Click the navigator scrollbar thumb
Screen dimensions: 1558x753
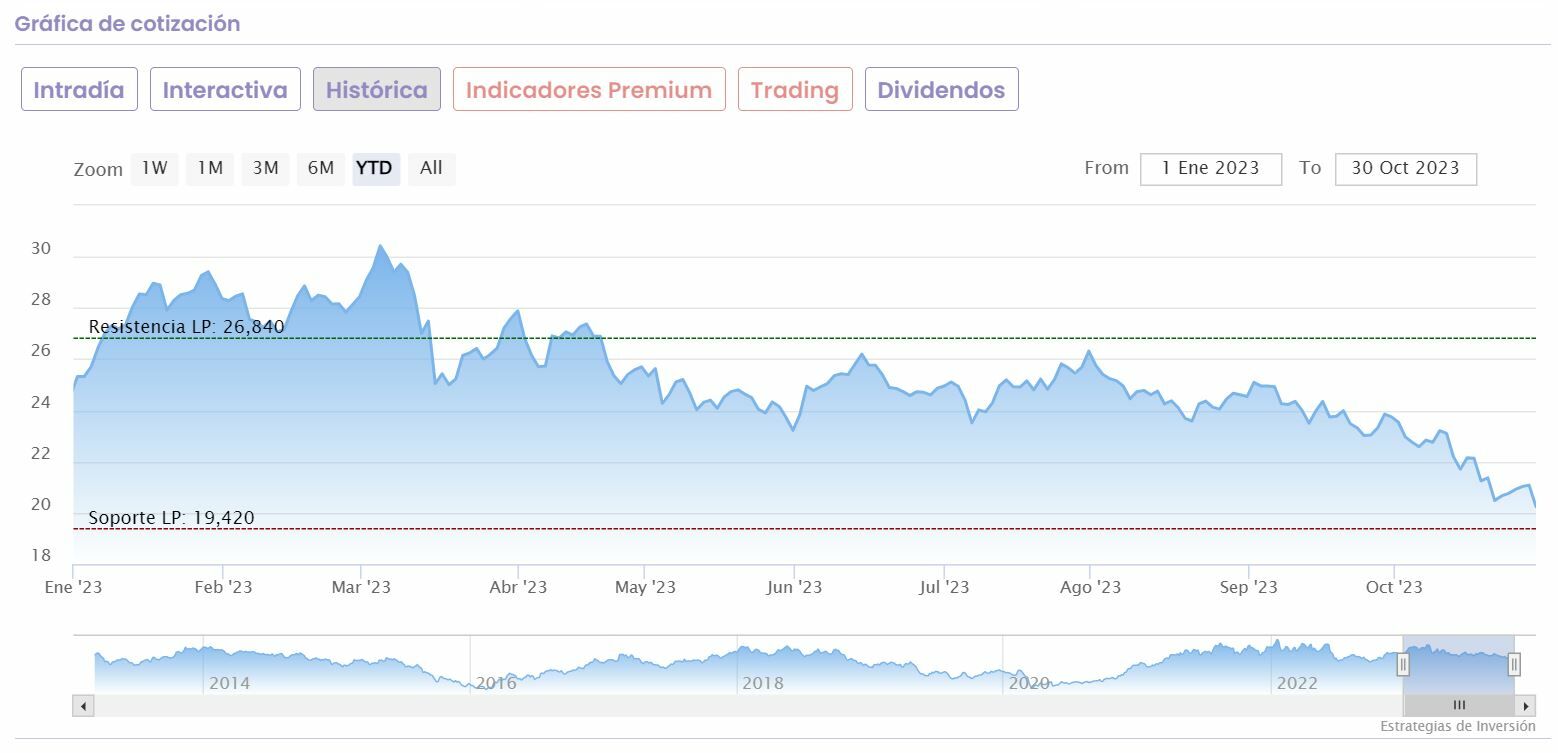click(1458, 706)
